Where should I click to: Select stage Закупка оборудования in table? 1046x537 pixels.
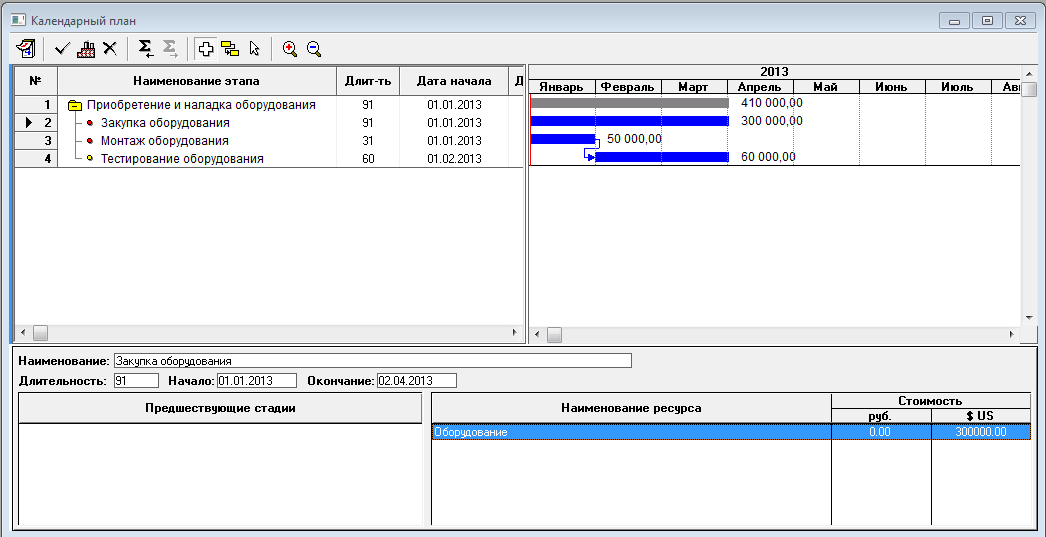165,123
